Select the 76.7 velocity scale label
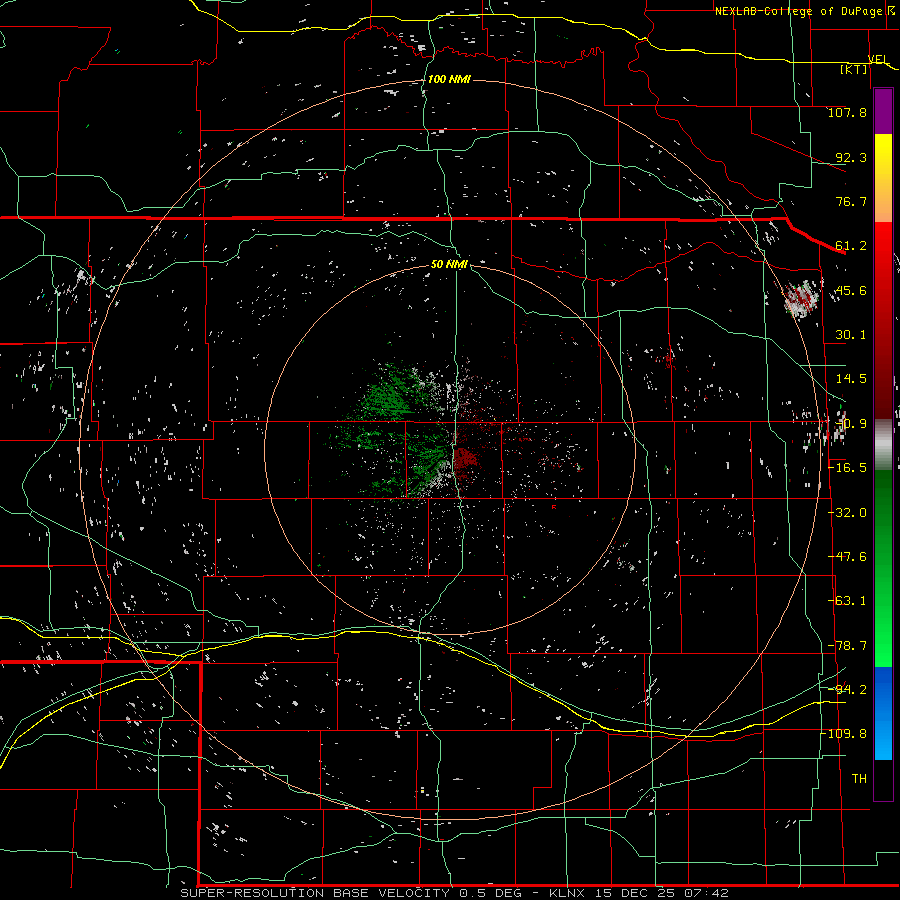Viewport: 900px width, 900px height. [x=851, y=201]
